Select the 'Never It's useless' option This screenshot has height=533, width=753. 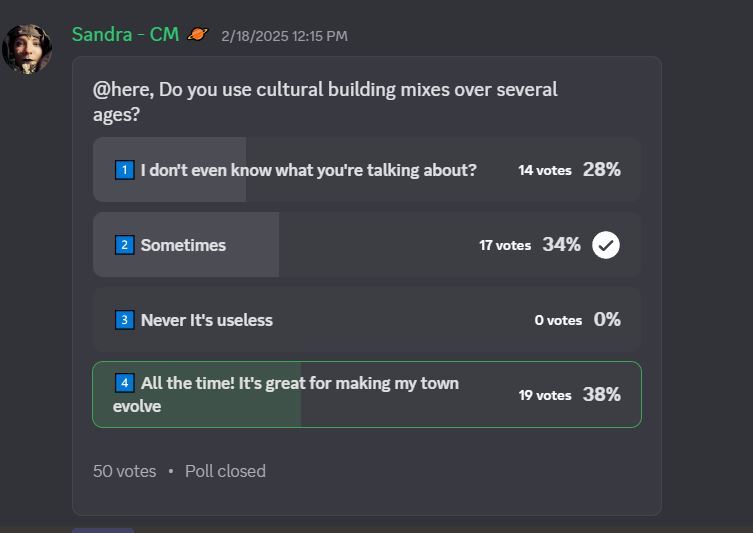[367, 320]
